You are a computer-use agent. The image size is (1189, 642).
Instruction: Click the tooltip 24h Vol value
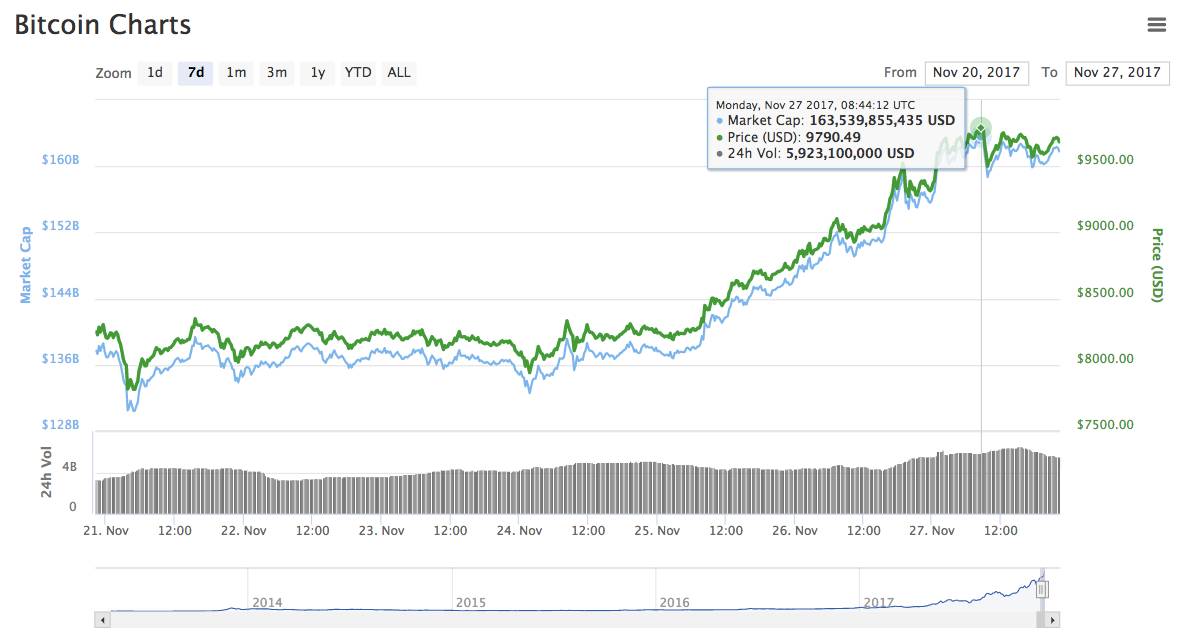pyautogui.click(x=850, y=153)
